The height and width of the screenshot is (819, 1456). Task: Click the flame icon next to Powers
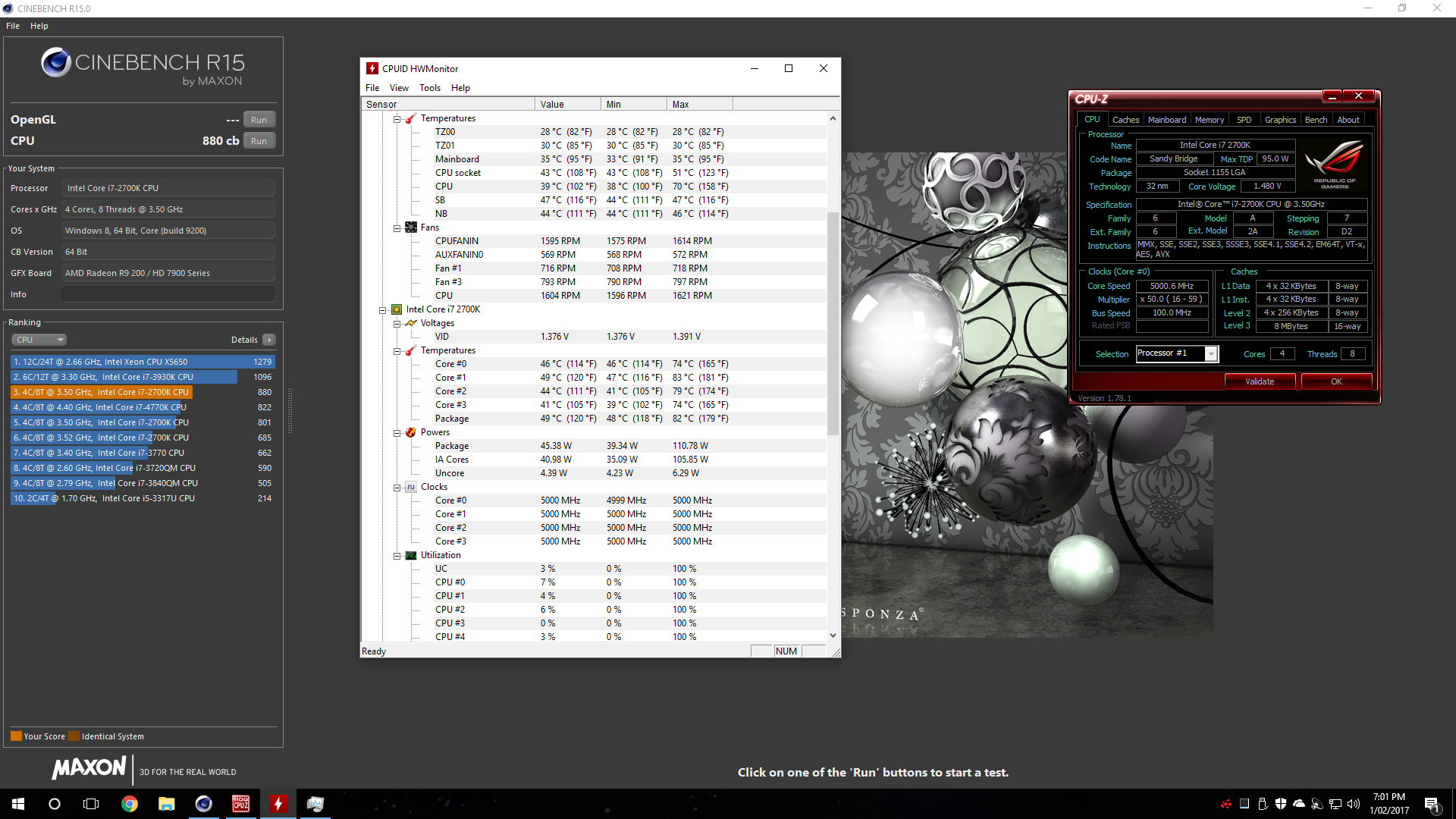410,432
